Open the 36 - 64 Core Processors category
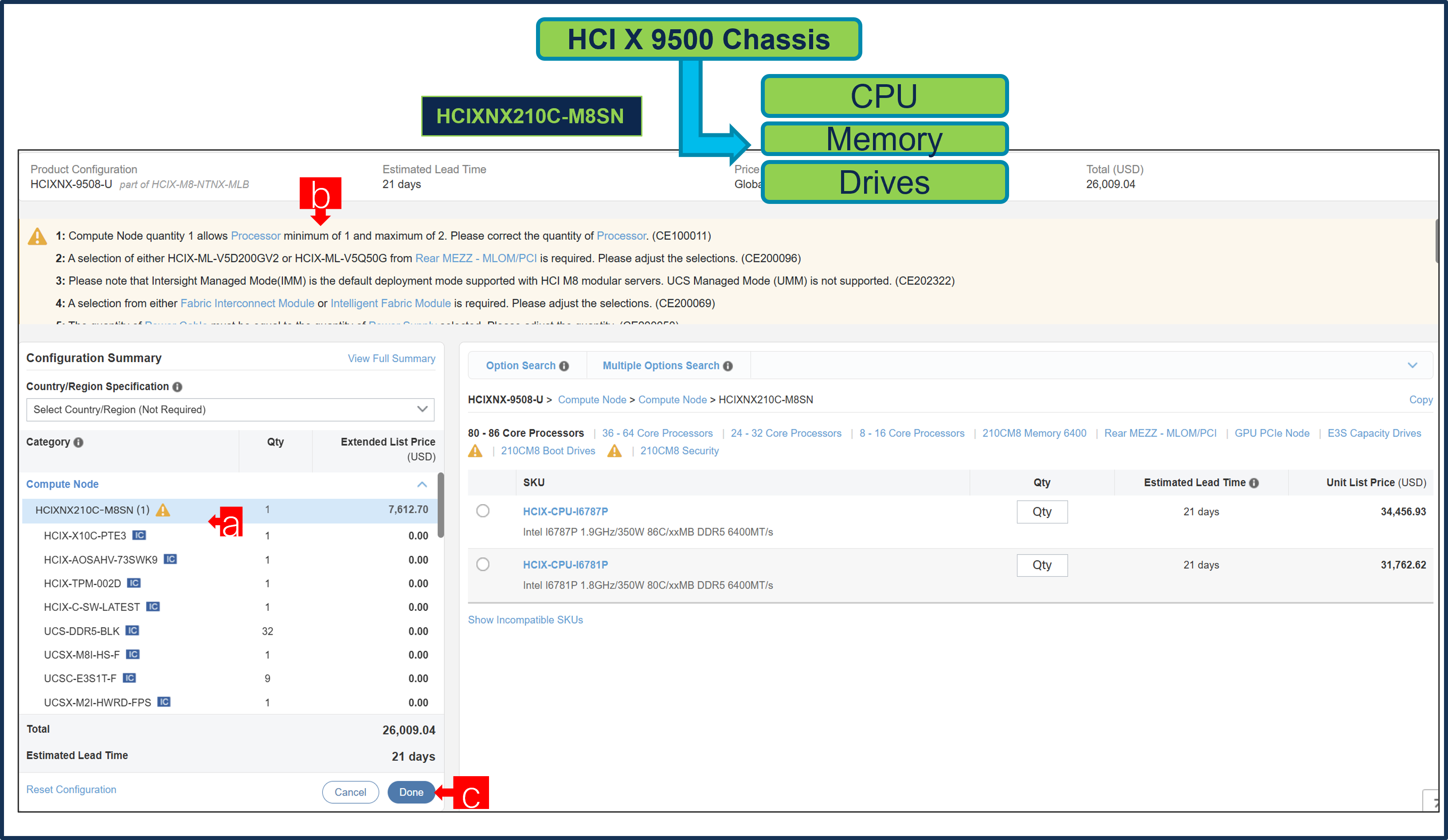Image resolution: width=1448 pixels, height=840 pixels. (657, 433)
